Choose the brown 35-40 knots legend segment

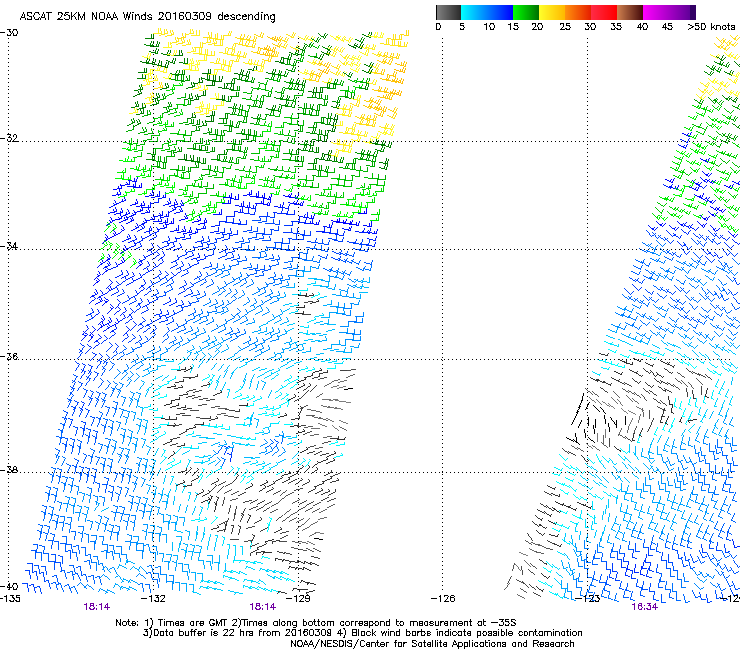[x=630, y=12]
